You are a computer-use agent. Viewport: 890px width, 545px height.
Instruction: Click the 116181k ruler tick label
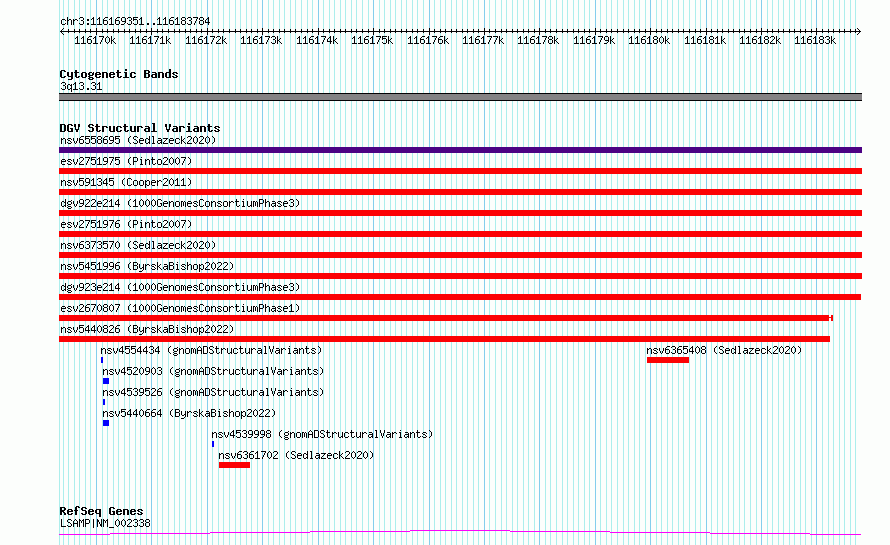[x=705, y=40]
